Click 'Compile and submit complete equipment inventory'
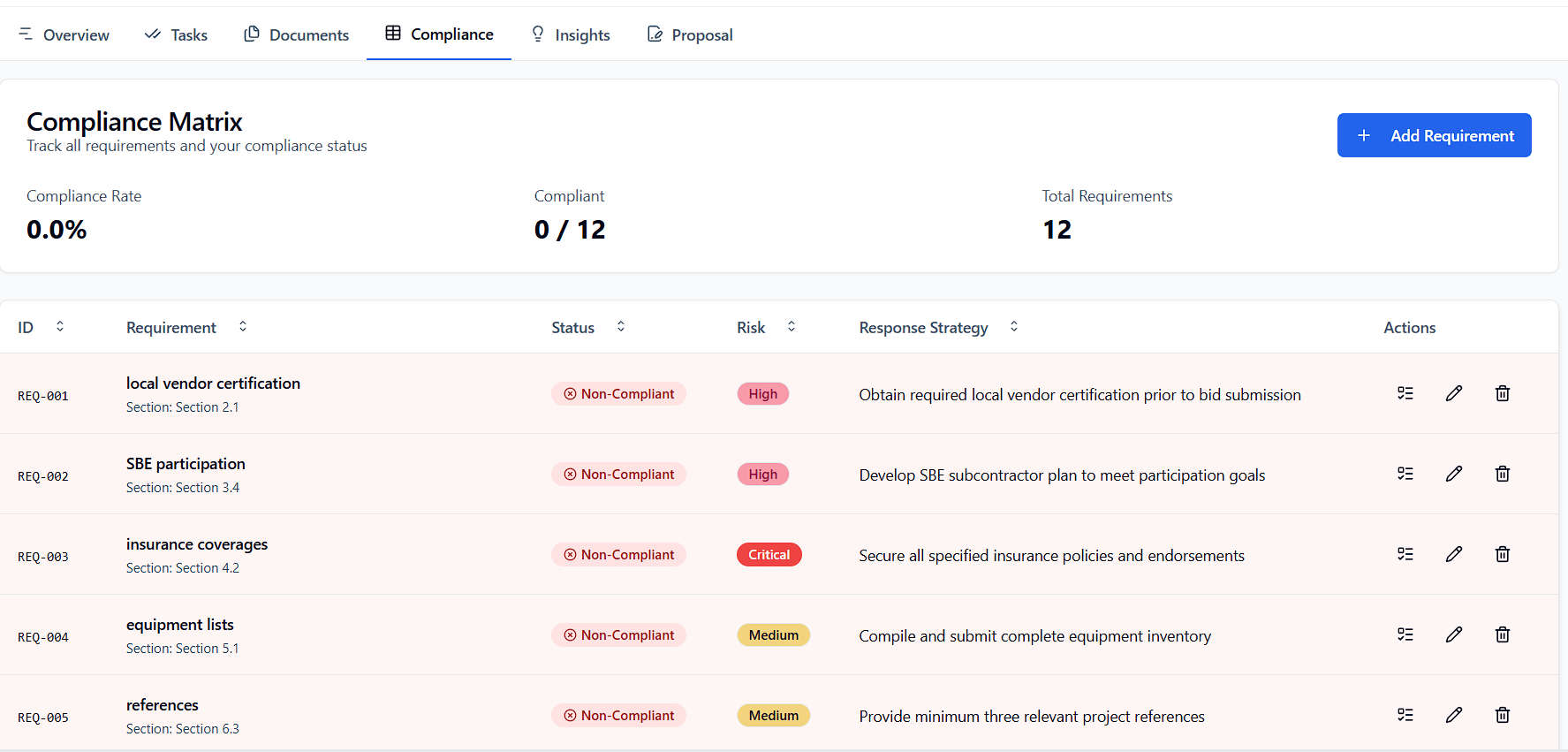This screenshot has width=1568, height=752. [1034, 636]
